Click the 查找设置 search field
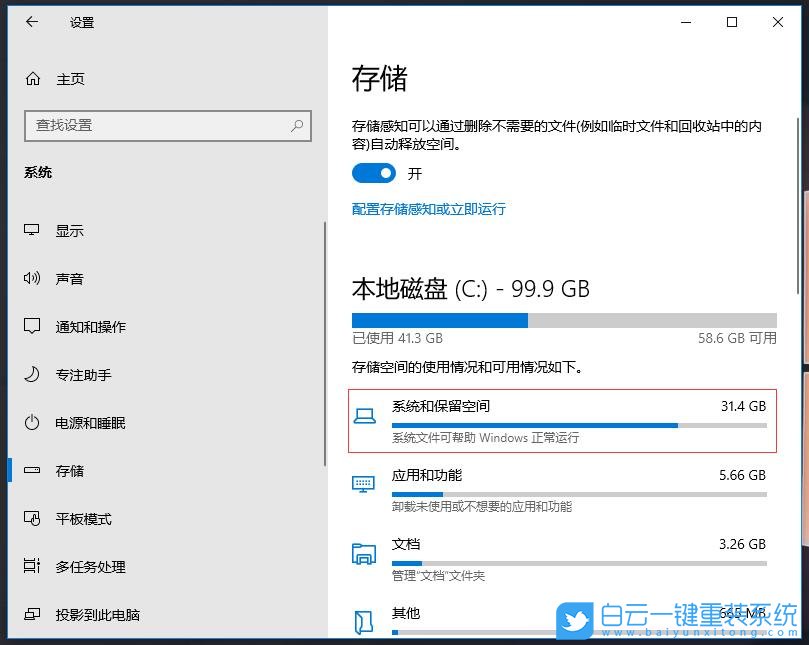Viewport: 809px width, 645px height. (167, 126)
